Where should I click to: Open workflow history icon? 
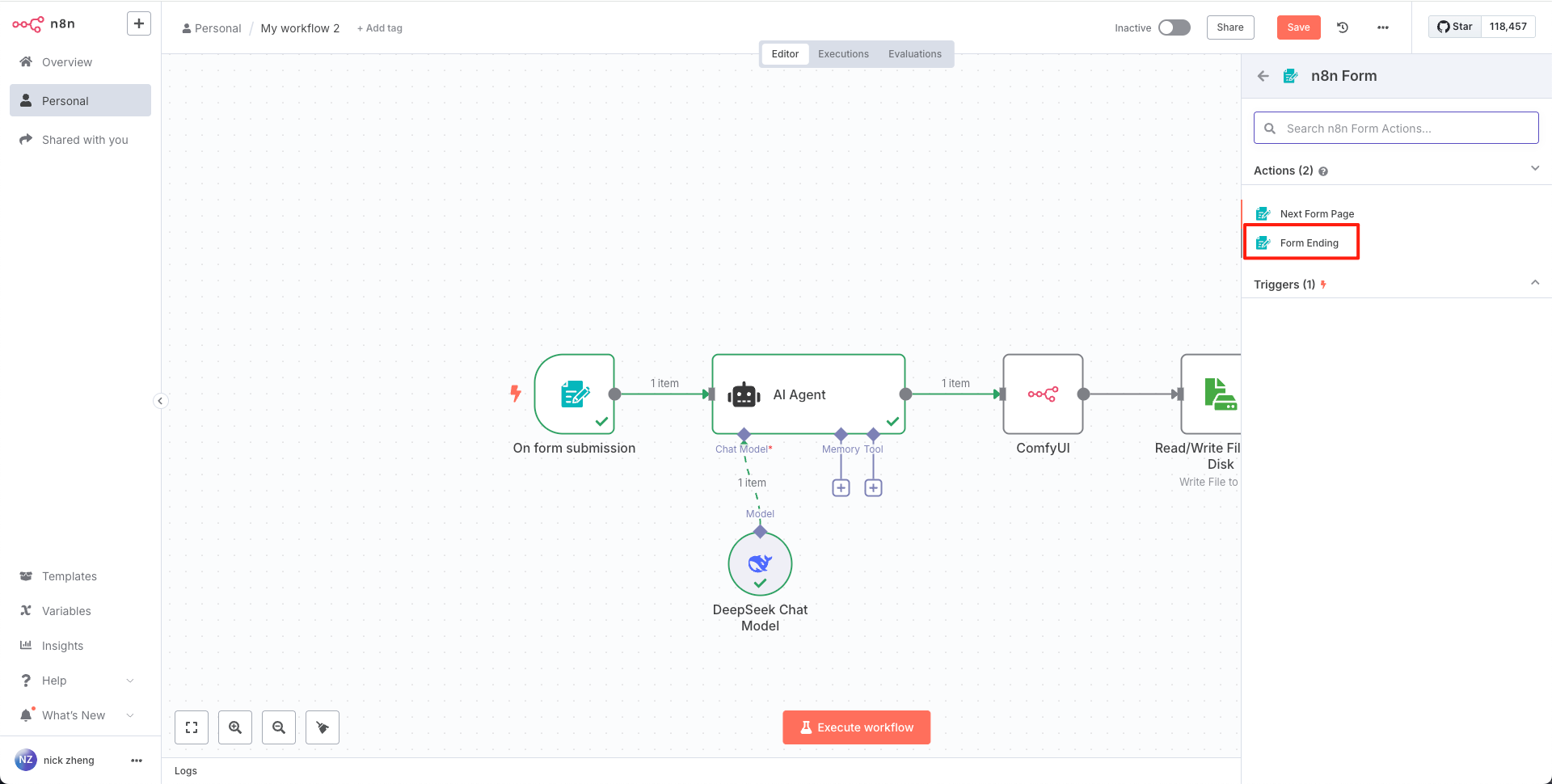click(x=1343, y=27)
